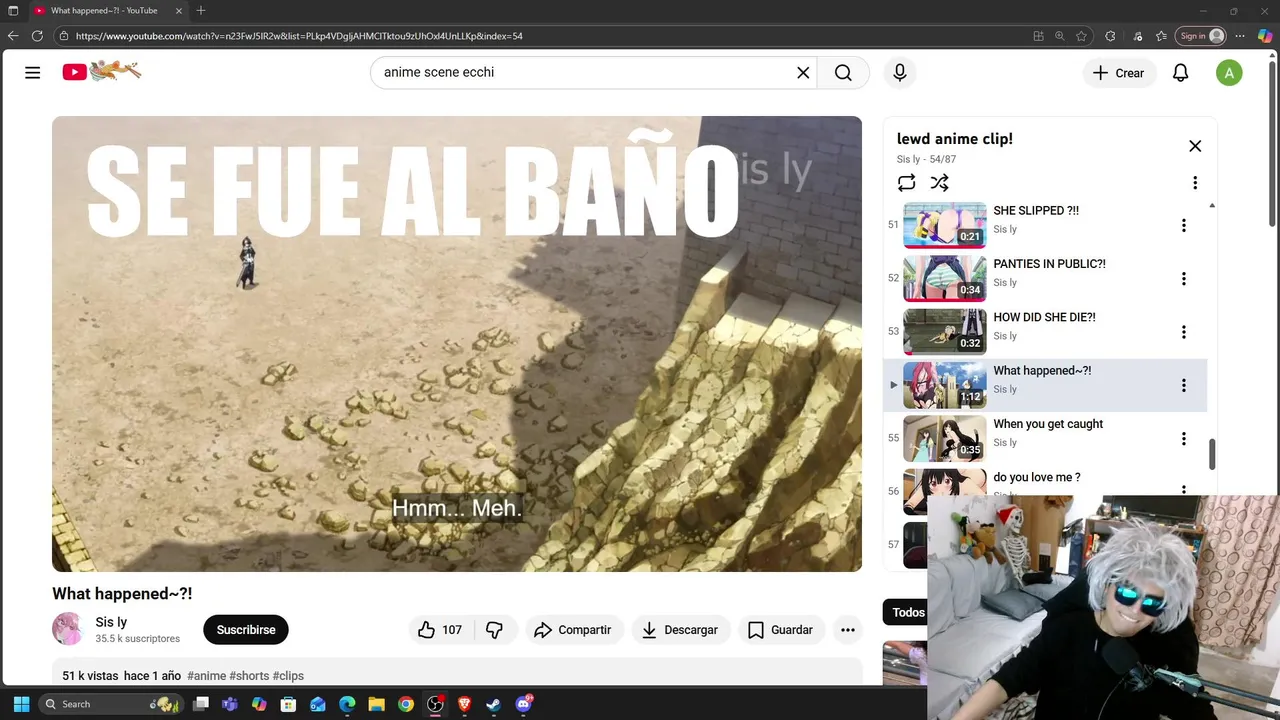The height and width of the screenshot is (720, 1280).
Task: Like the video with 107 likes
Action: click(x=440, y=630)
